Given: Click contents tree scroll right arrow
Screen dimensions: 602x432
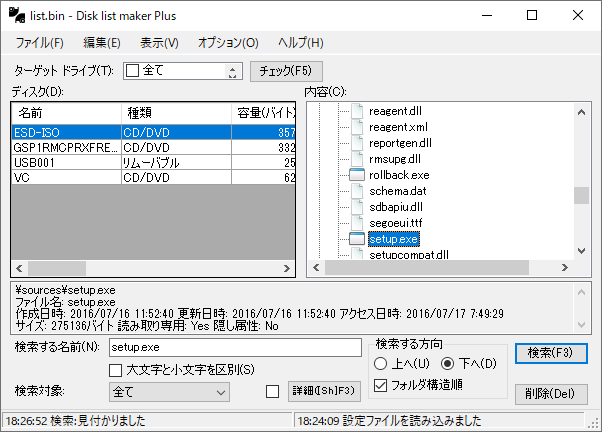Looking at the screenshot, I should [x=565, y=268].
